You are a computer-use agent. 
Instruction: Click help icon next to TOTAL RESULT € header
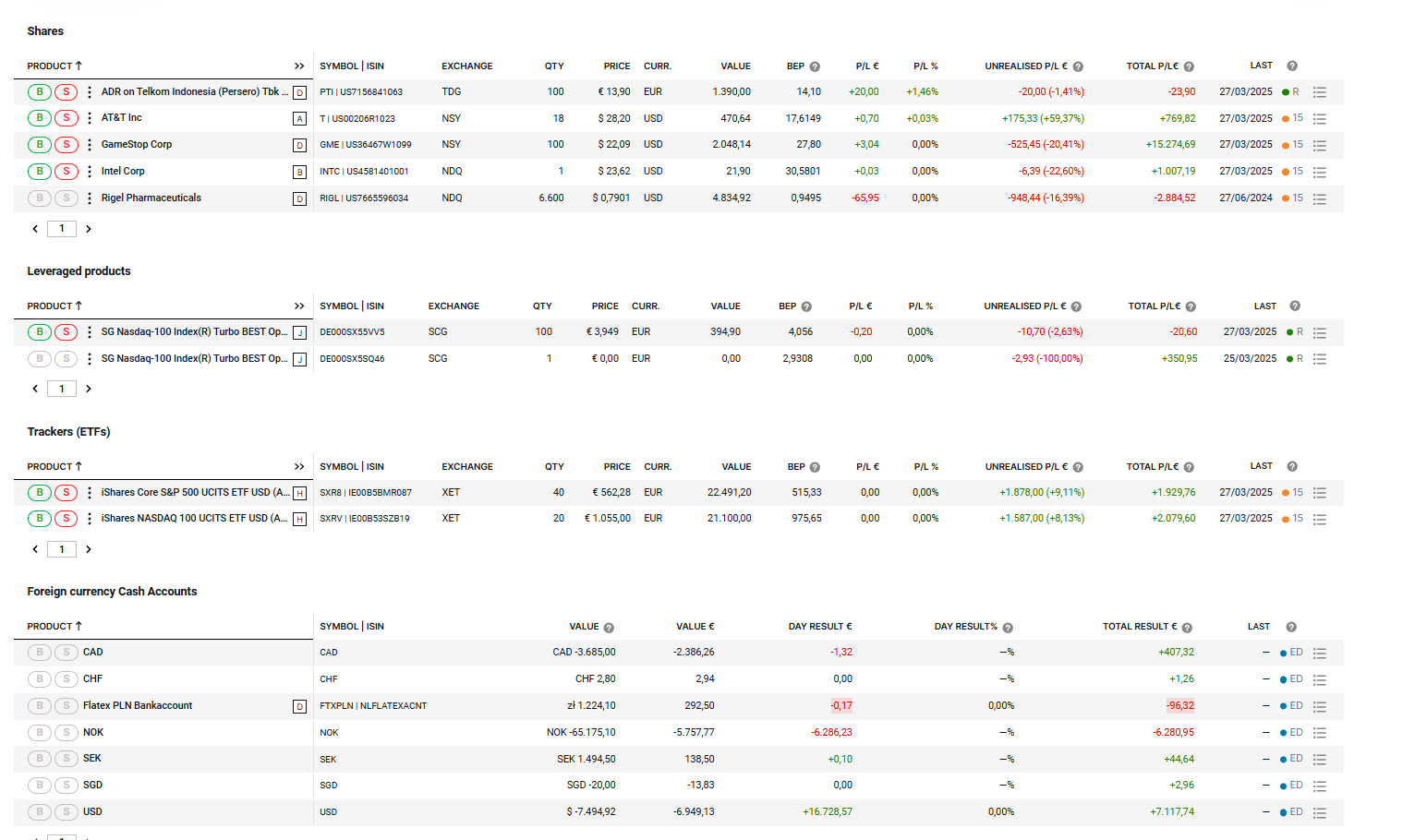[x=1187, y=628]
